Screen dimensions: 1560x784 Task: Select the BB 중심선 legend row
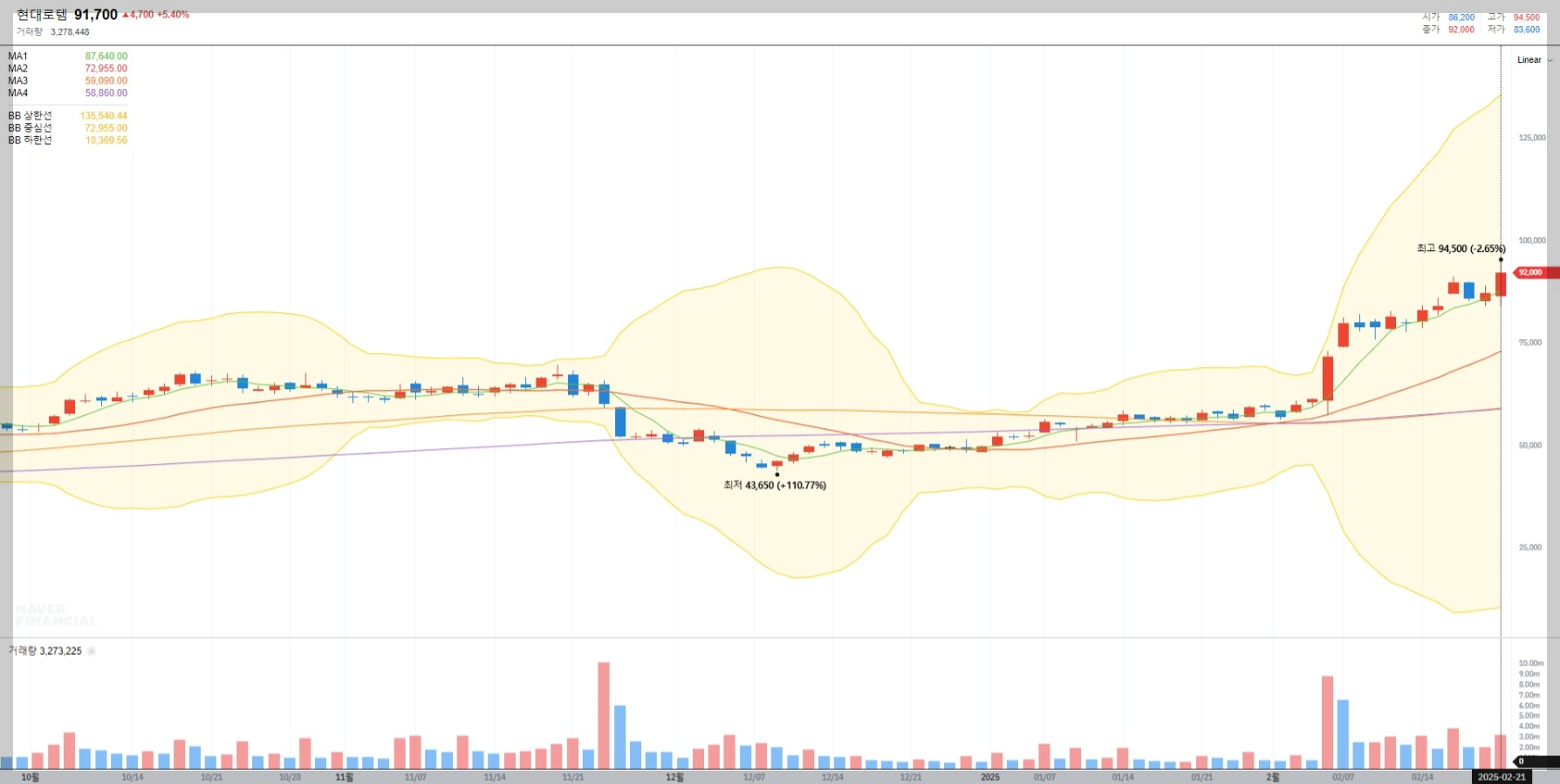[67, 128]
